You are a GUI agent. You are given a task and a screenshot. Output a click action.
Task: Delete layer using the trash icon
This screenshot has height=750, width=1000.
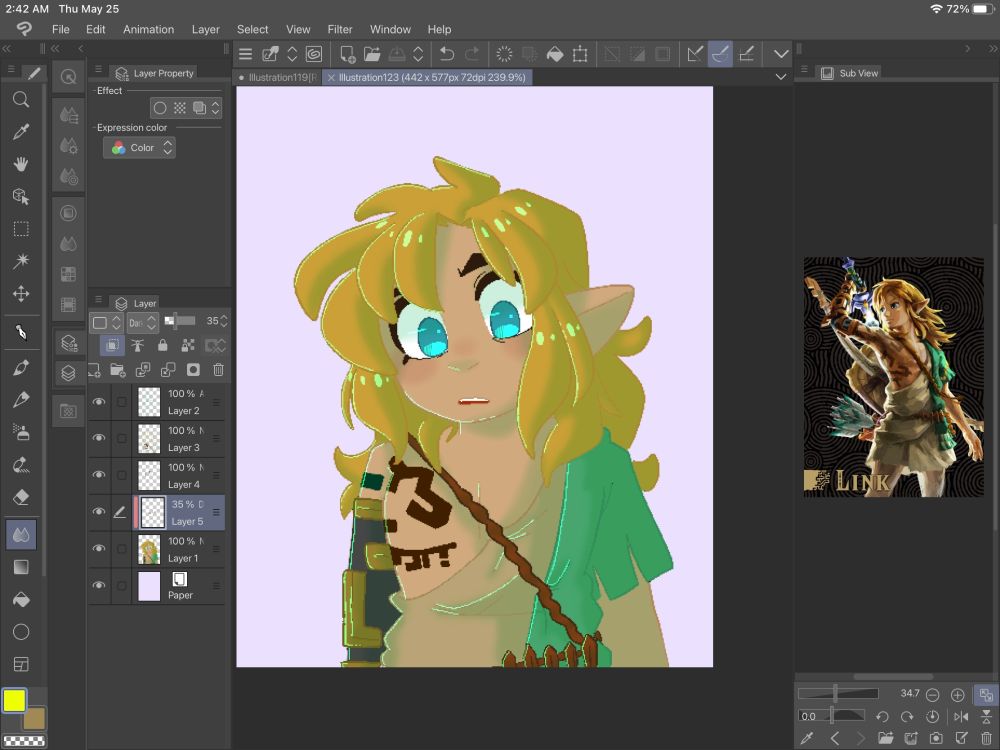219,370
